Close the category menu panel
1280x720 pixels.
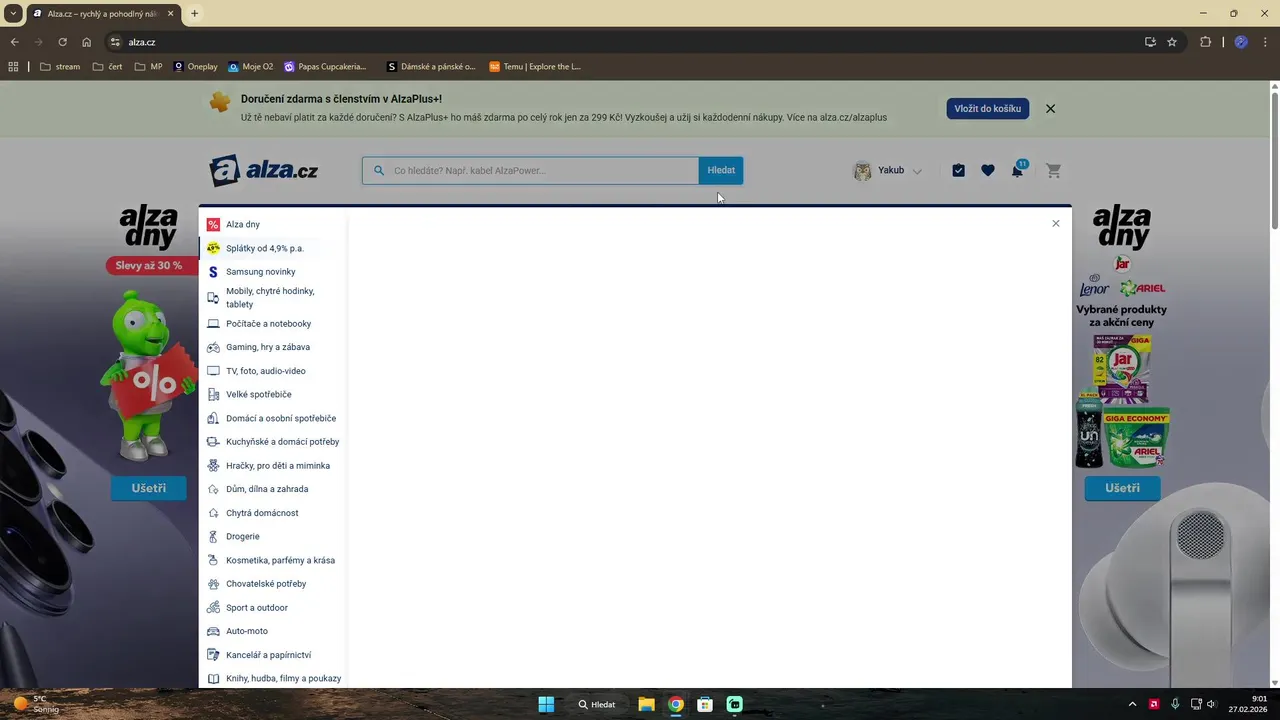click(1056, 224)
